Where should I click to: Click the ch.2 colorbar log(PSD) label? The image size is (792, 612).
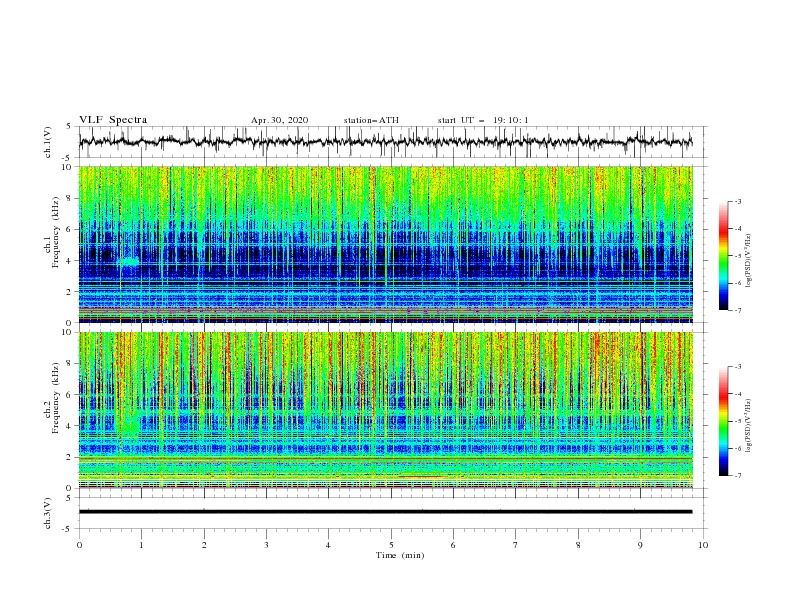pyautogui.click(x=749, y=426)
